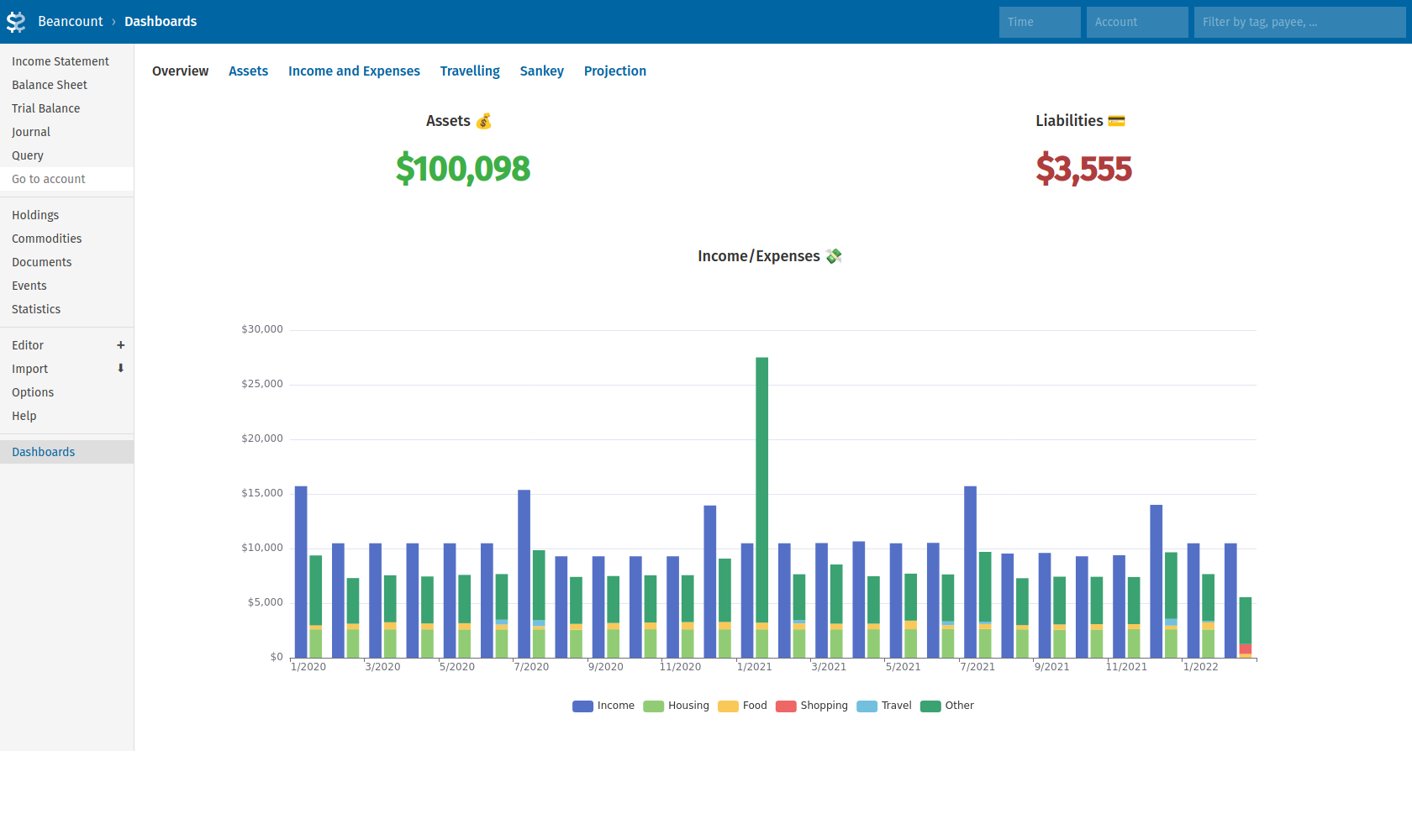The height and width of the screenshot is (840, 1412).
Task: Open the Time filter field
Action: click(x=1040, y=22)
